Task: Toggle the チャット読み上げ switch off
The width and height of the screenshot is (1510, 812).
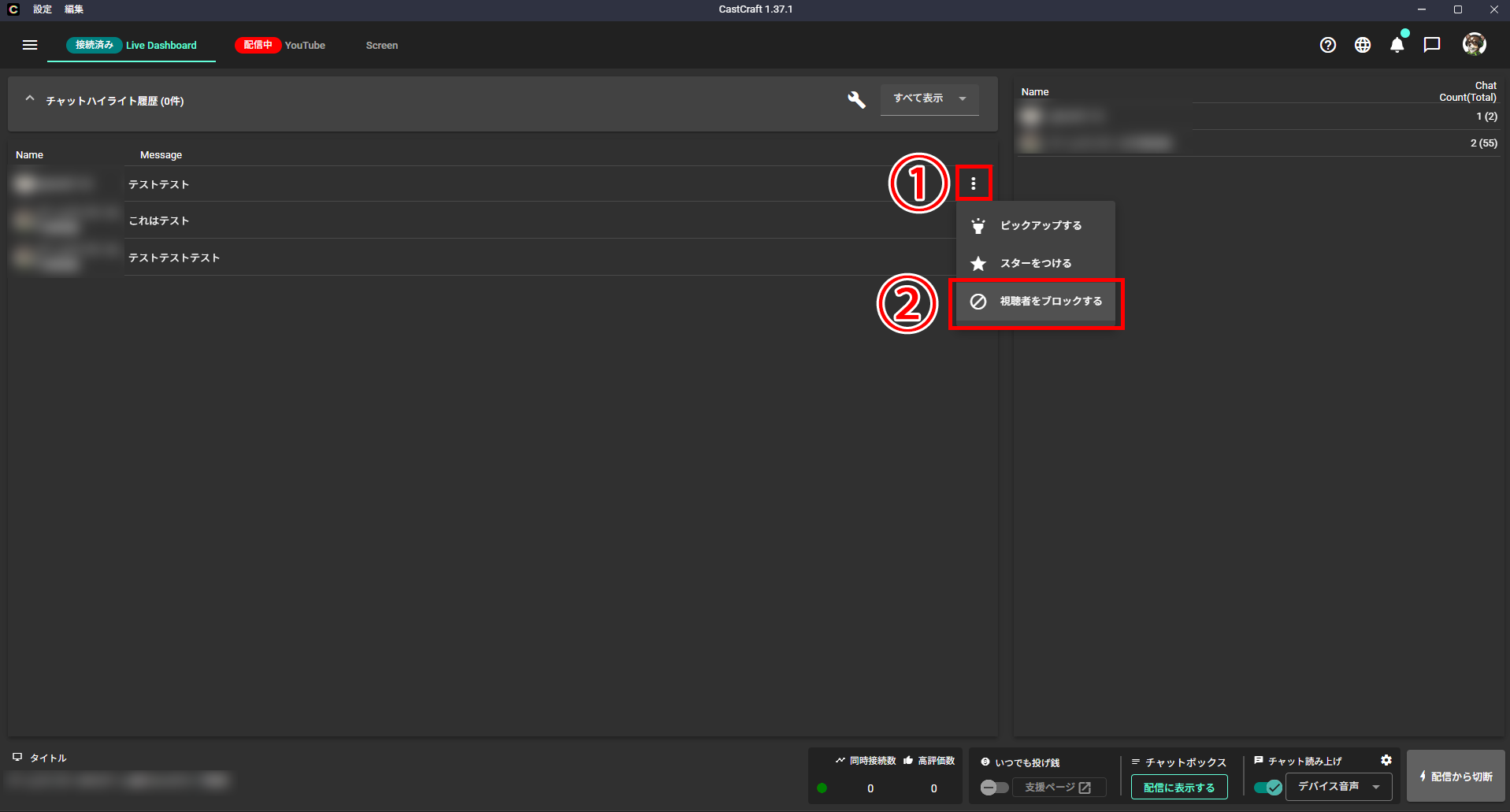Action: point(1268,788)
